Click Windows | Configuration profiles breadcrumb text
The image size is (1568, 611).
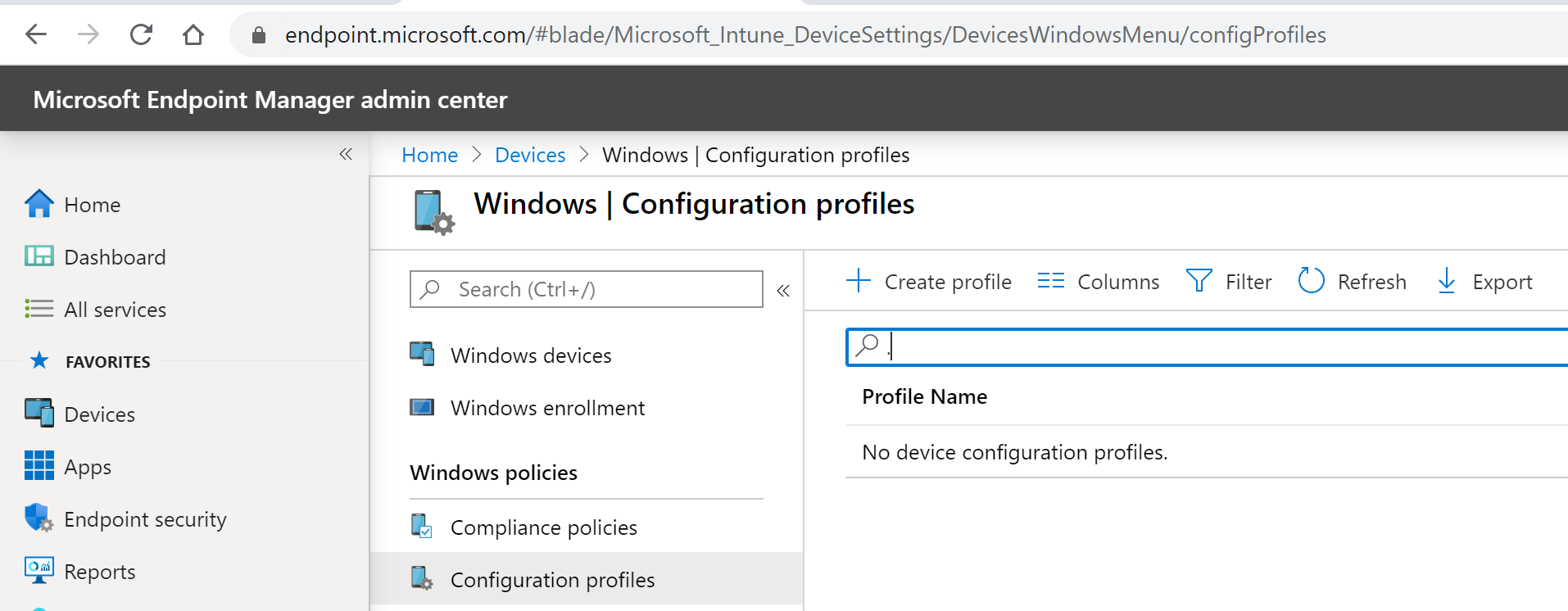point(755,155)
